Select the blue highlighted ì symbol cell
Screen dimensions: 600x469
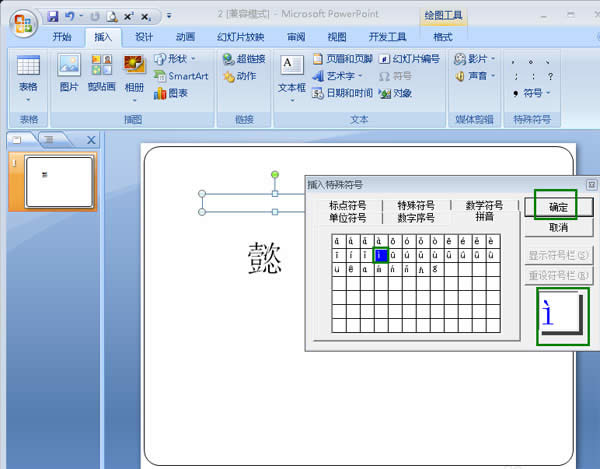click(x=380, y=256)
